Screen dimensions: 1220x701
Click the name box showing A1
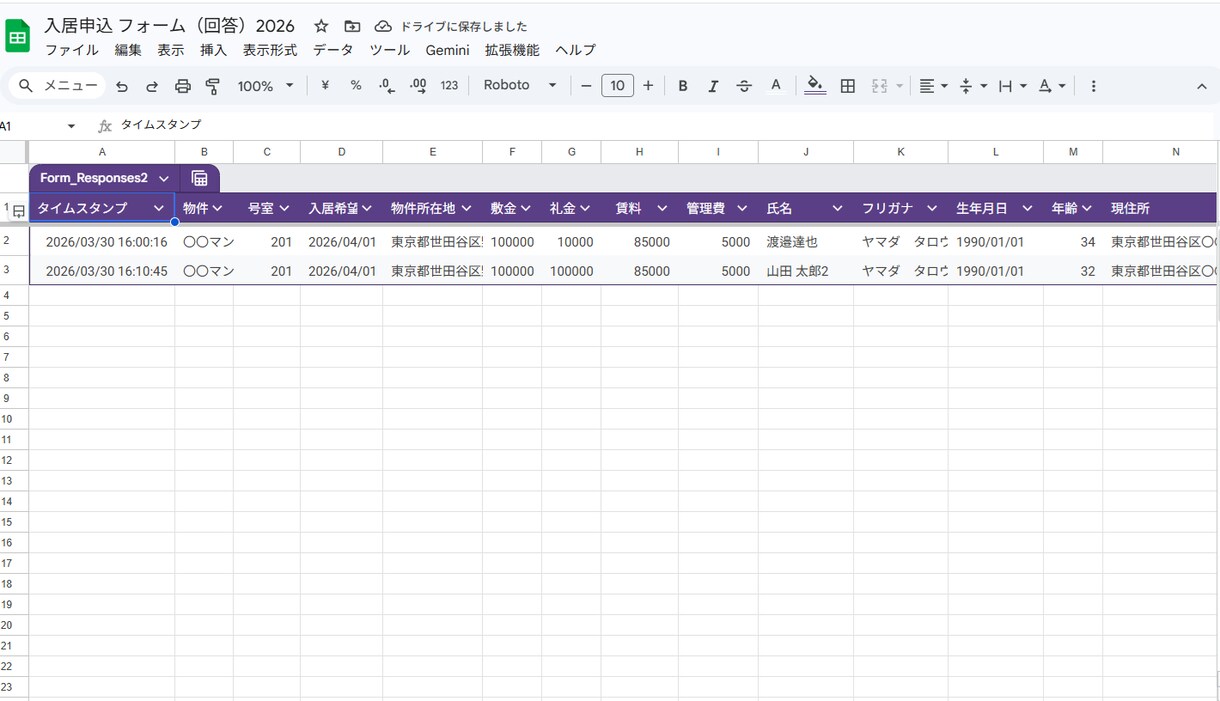[x=36, y=126]
